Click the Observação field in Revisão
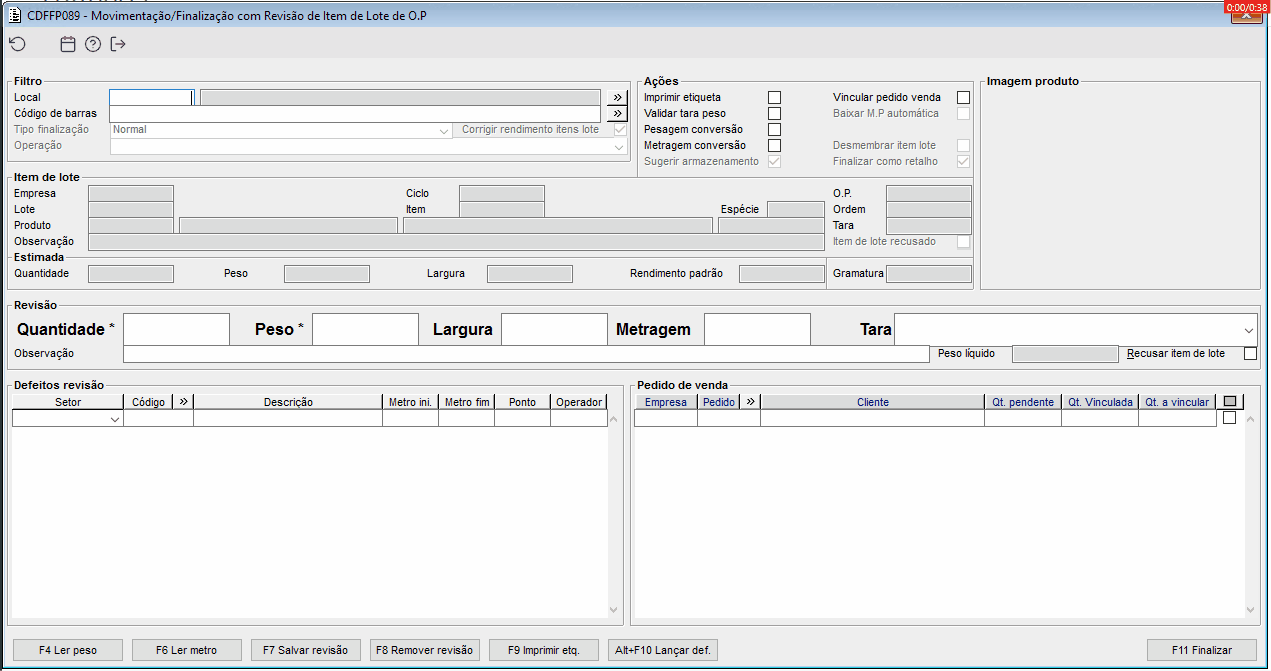The image size is (1271, 671). [526, 354]
